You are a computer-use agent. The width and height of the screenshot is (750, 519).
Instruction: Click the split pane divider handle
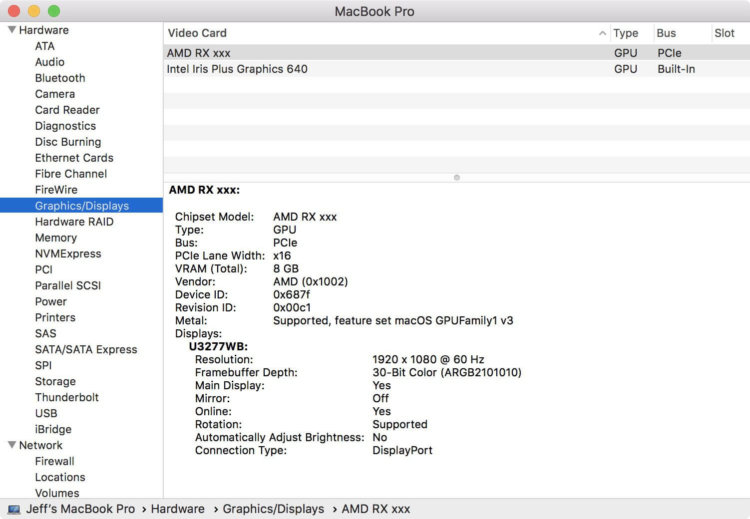click(x=457, y=177)
